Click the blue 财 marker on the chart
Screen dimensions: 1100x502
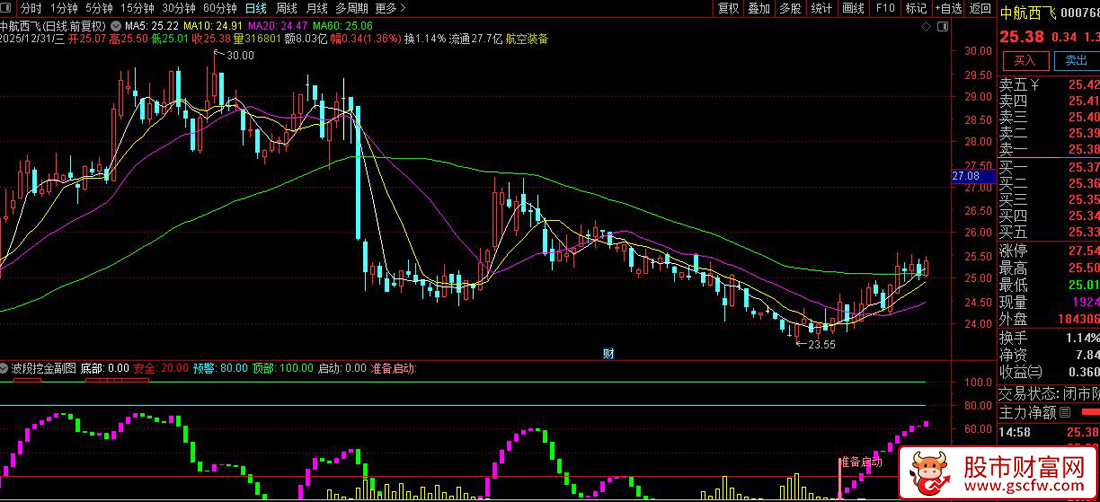(608, 352)
